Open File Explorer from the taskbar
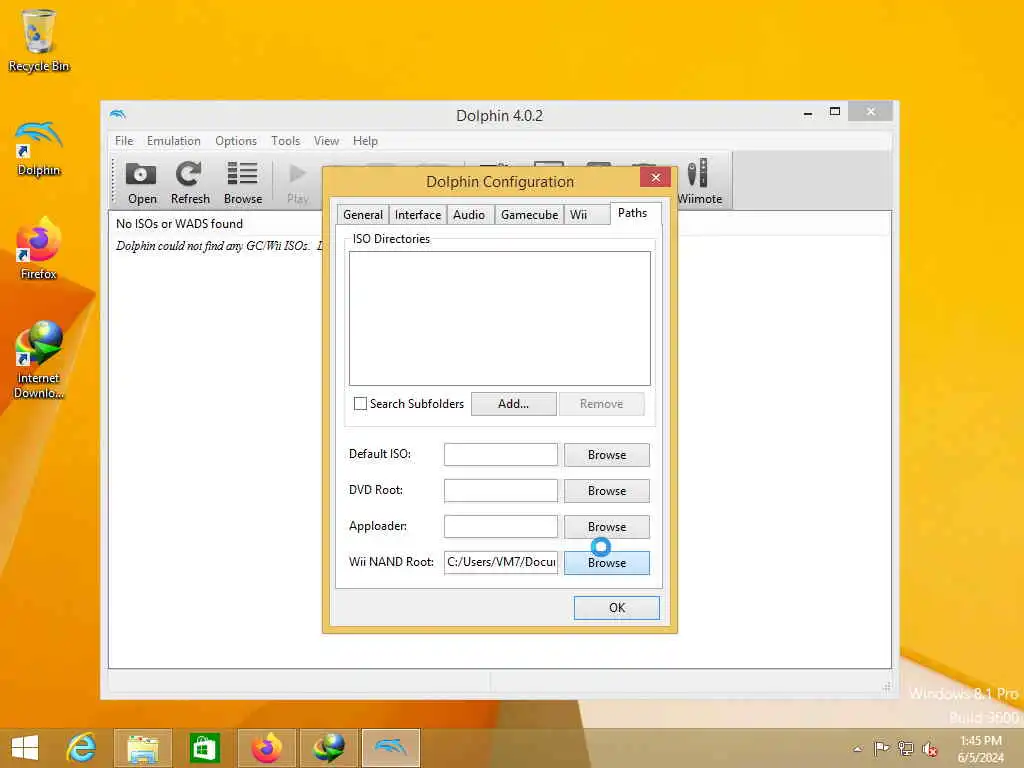1024x768 pixels. (143, 748)
